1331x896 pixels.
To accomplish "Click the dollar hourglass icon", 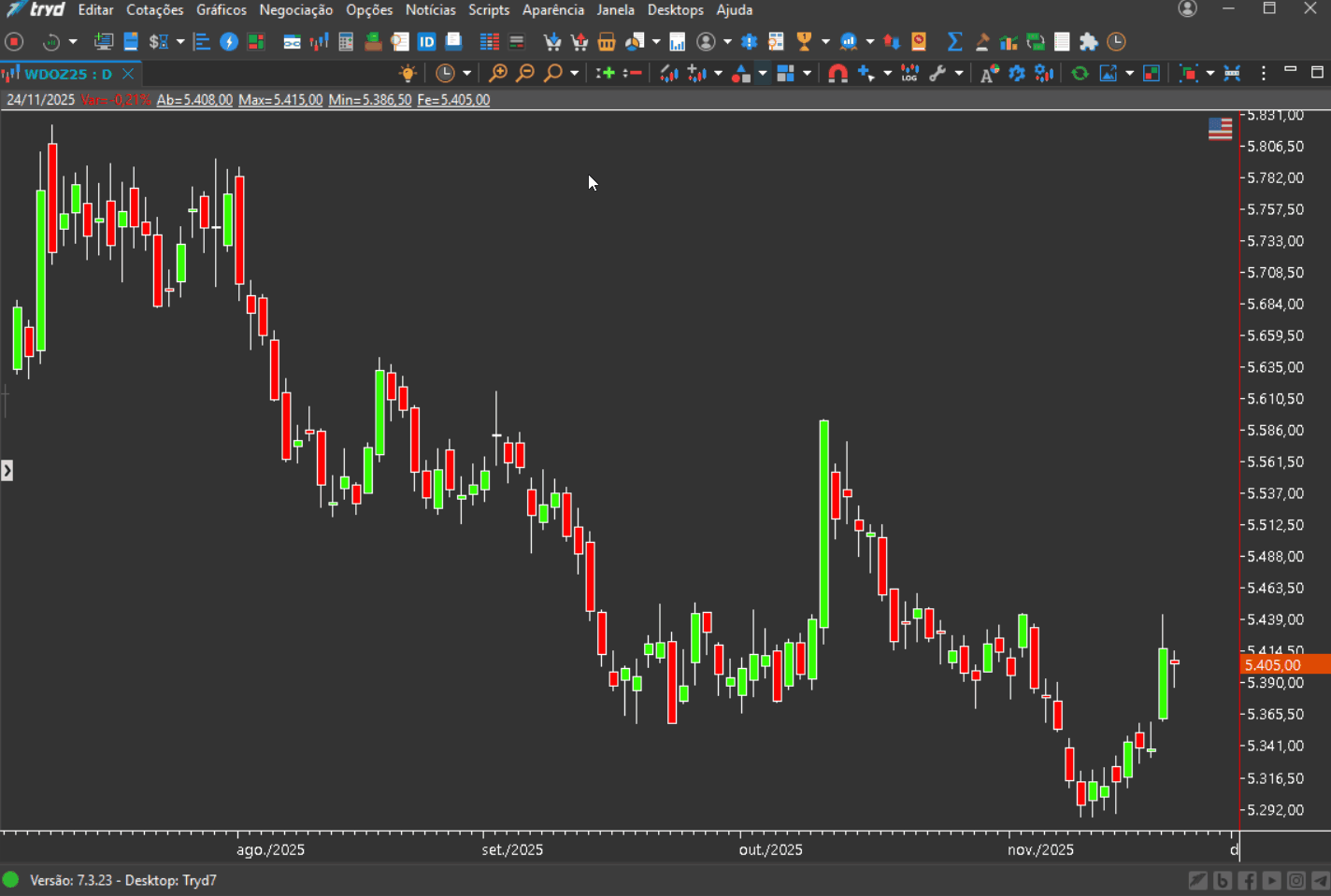I will (x=159, y=42).
